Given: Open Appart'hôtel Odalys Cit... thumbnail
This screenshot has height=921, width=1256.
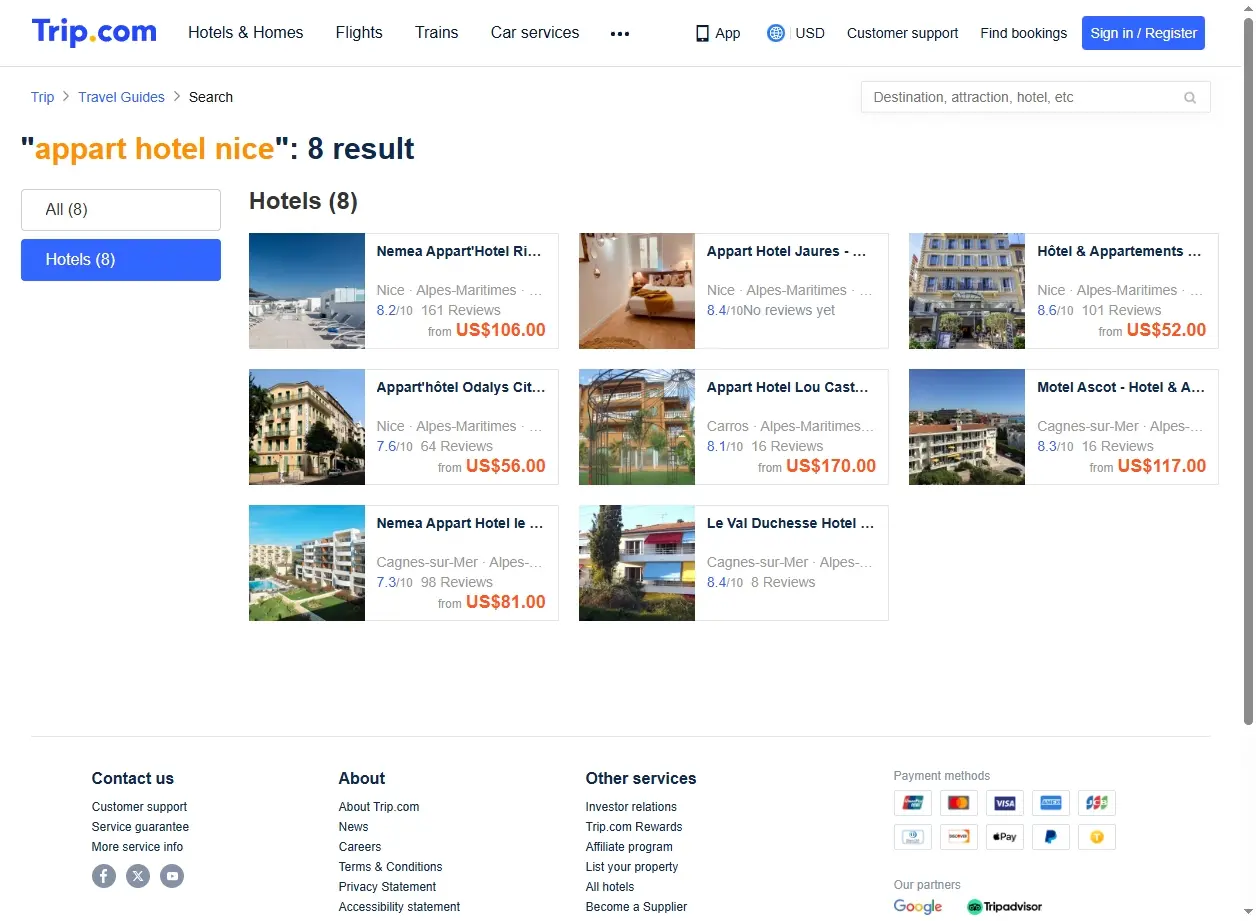Looking at the screenshot, I should (x=307, y=427).
